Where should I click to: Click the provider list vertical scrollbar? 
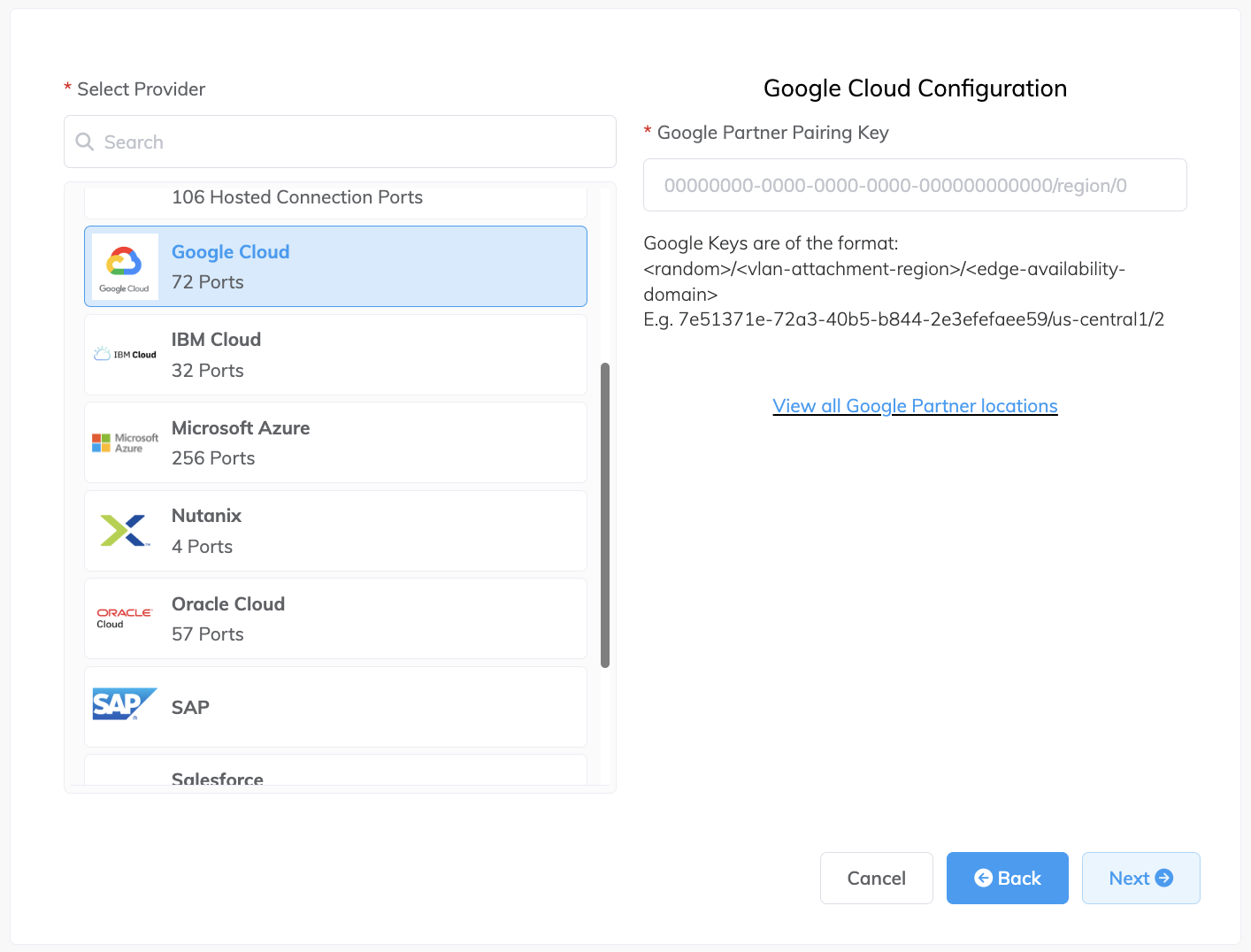(605, 513)
